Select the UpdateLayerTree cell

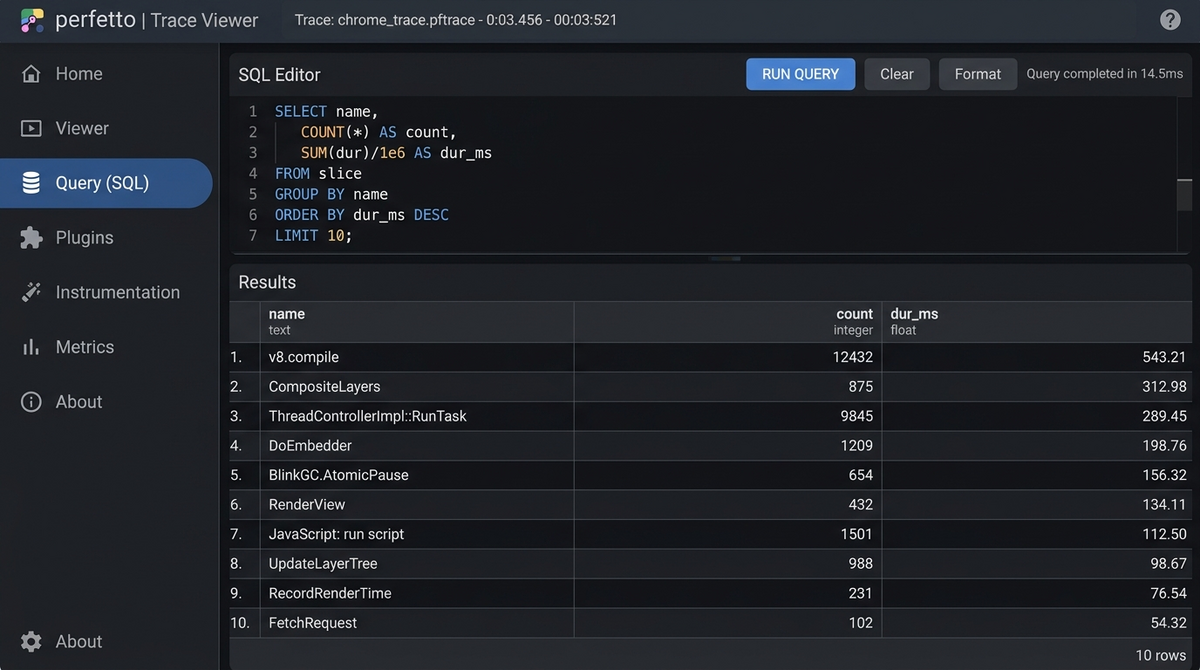pyautogui.click(x=417, y=564)
